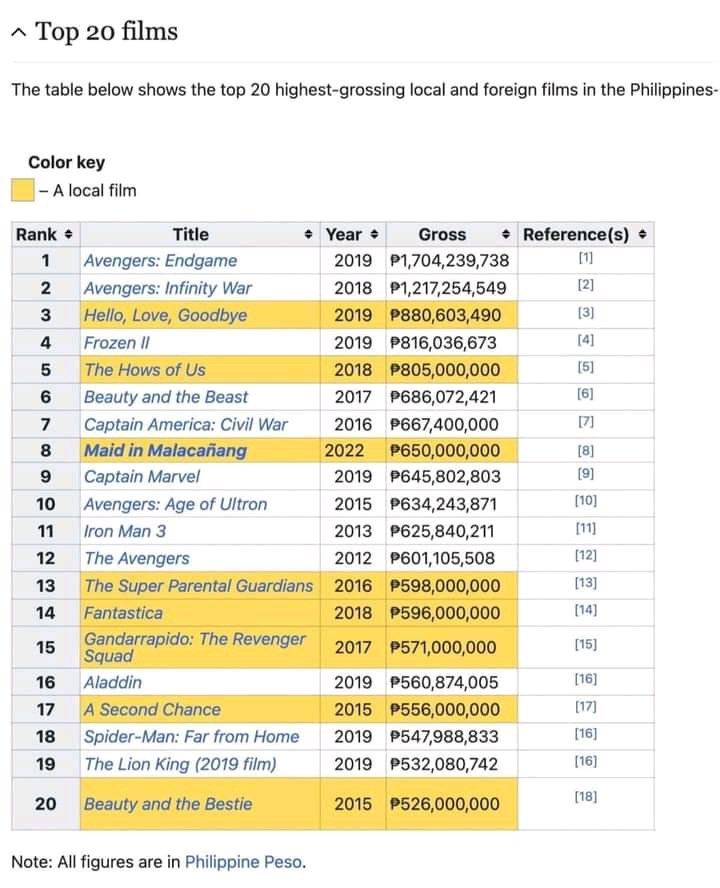
Task: Open reference [13] citation
Action: [586, 583]
